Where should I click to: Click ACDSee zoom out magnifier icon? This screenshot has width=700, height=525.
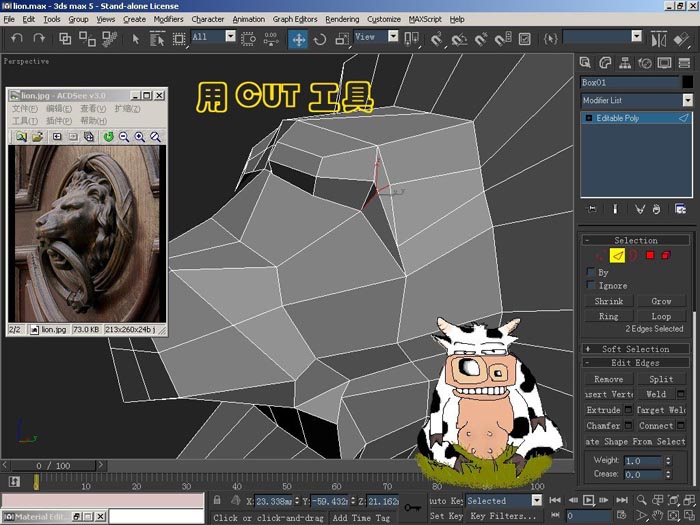tap(124, 137)
